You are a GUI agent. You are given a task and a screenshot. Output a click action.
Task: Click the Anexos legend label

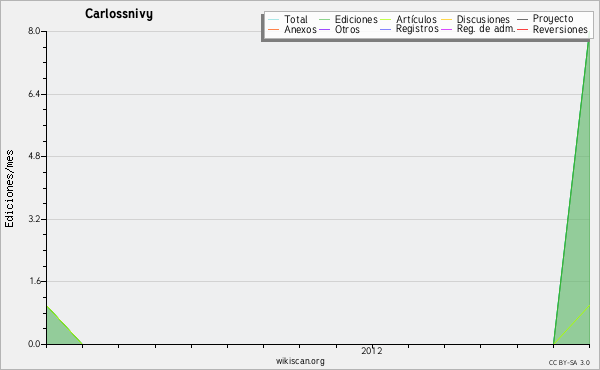(x=300, y=29)
